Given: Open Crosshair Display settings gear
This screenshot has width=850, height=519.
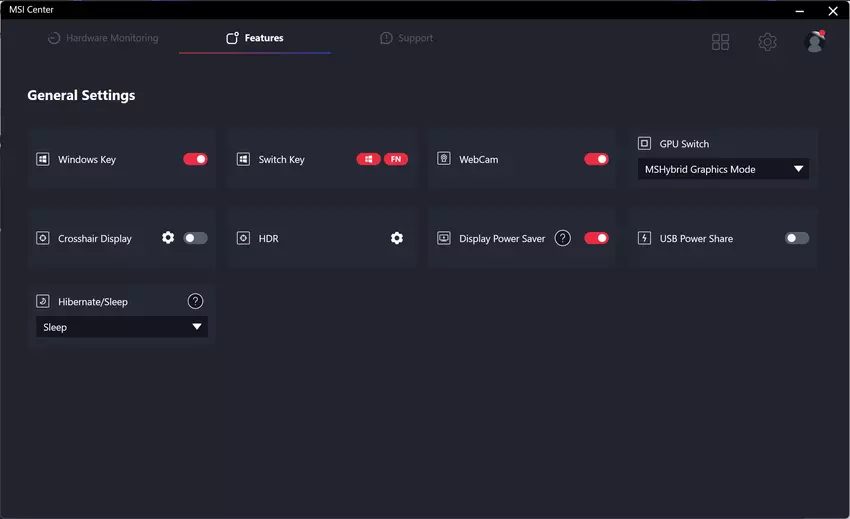Looking at the screenshot, I should [x=168, y=238].
